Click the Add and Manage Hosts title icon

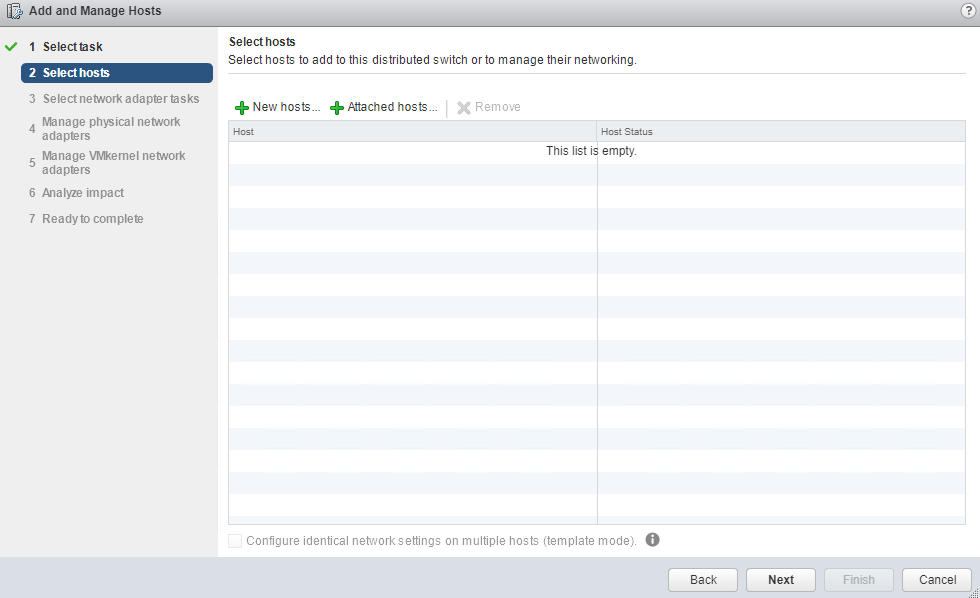pos(15,11)
